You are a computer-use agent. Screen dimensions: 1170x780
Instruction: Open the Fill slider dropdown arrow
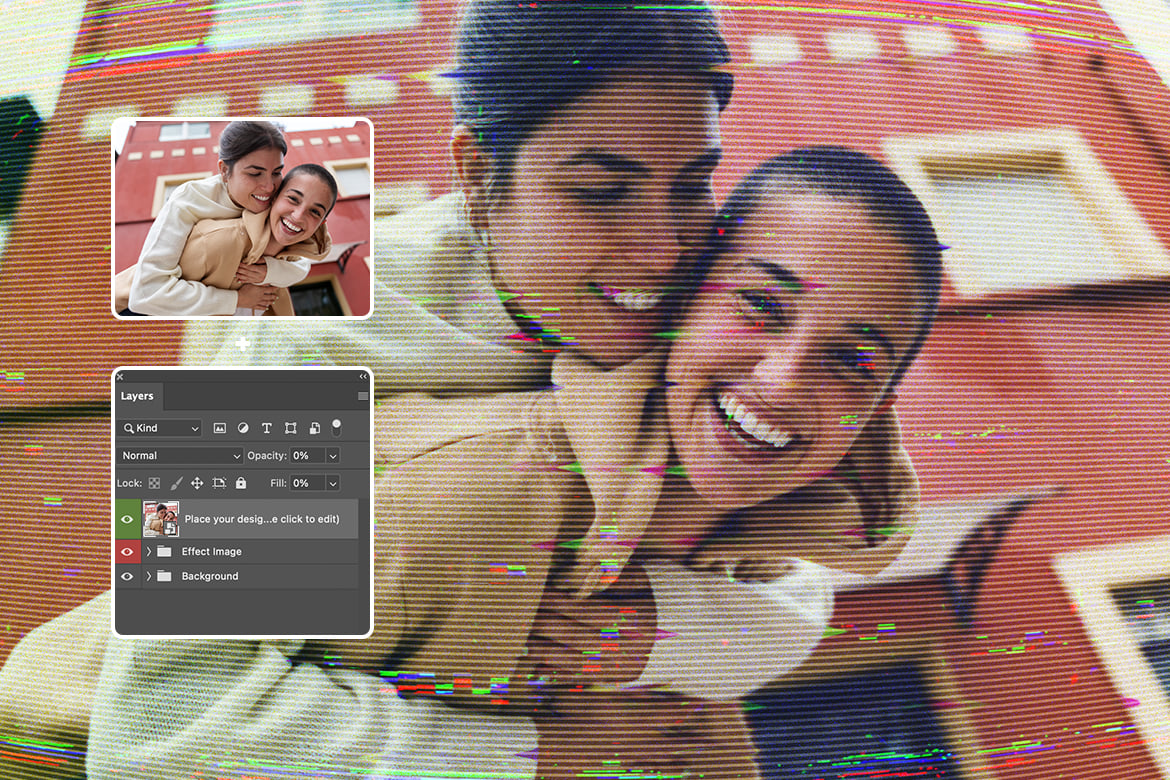click(333, 483)
